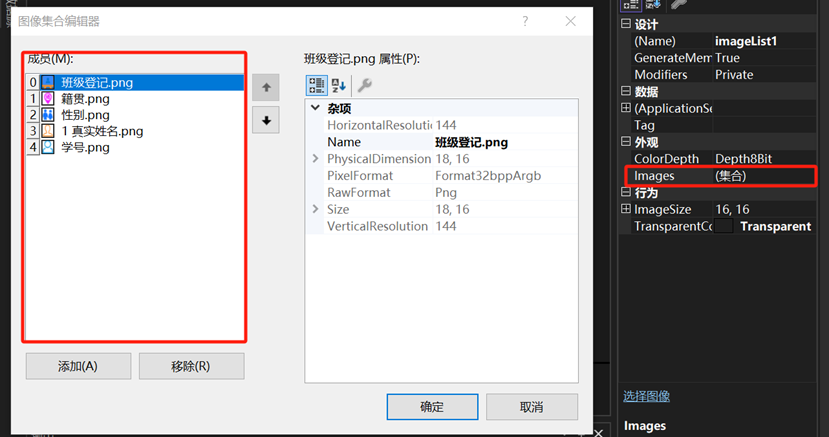
Task: Select the Tag property row
Action: 724,125
